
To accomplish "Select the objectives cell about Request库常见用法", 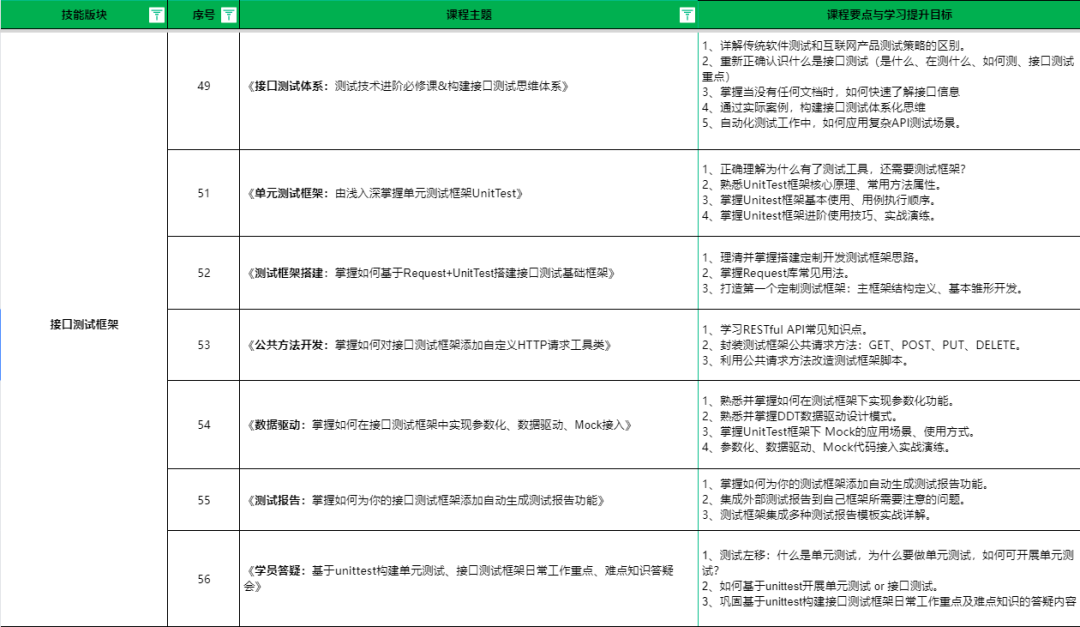I will [889, 273].
